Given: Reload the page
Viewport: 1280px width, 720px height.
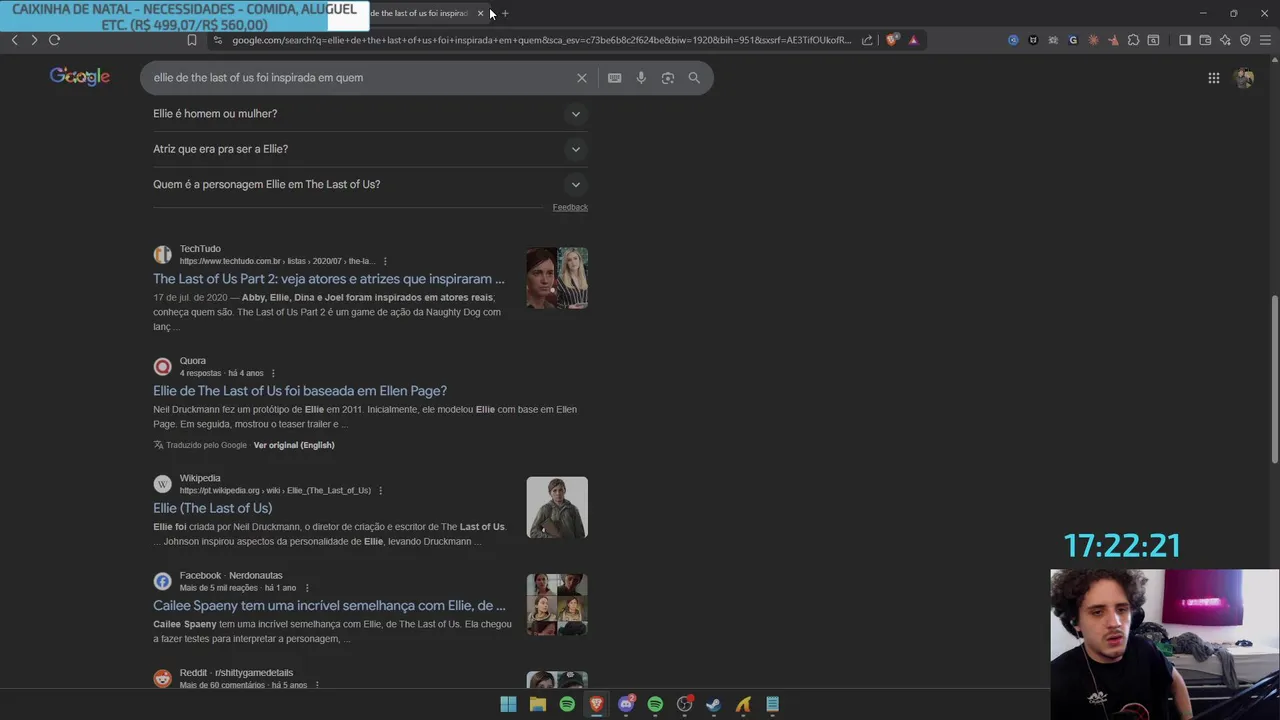Looking at the screenshot, I should [x=54, y=40].
